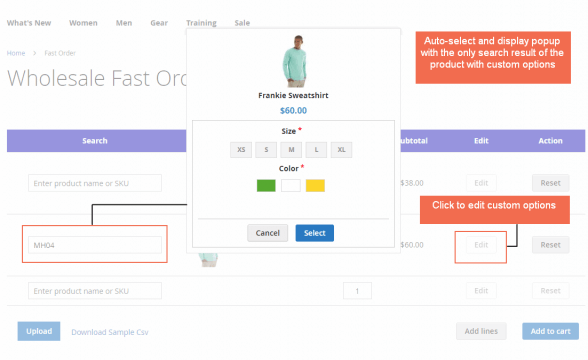Reset the $38.00 row
This screenshot has width=588, height=360.
(550, 183)
